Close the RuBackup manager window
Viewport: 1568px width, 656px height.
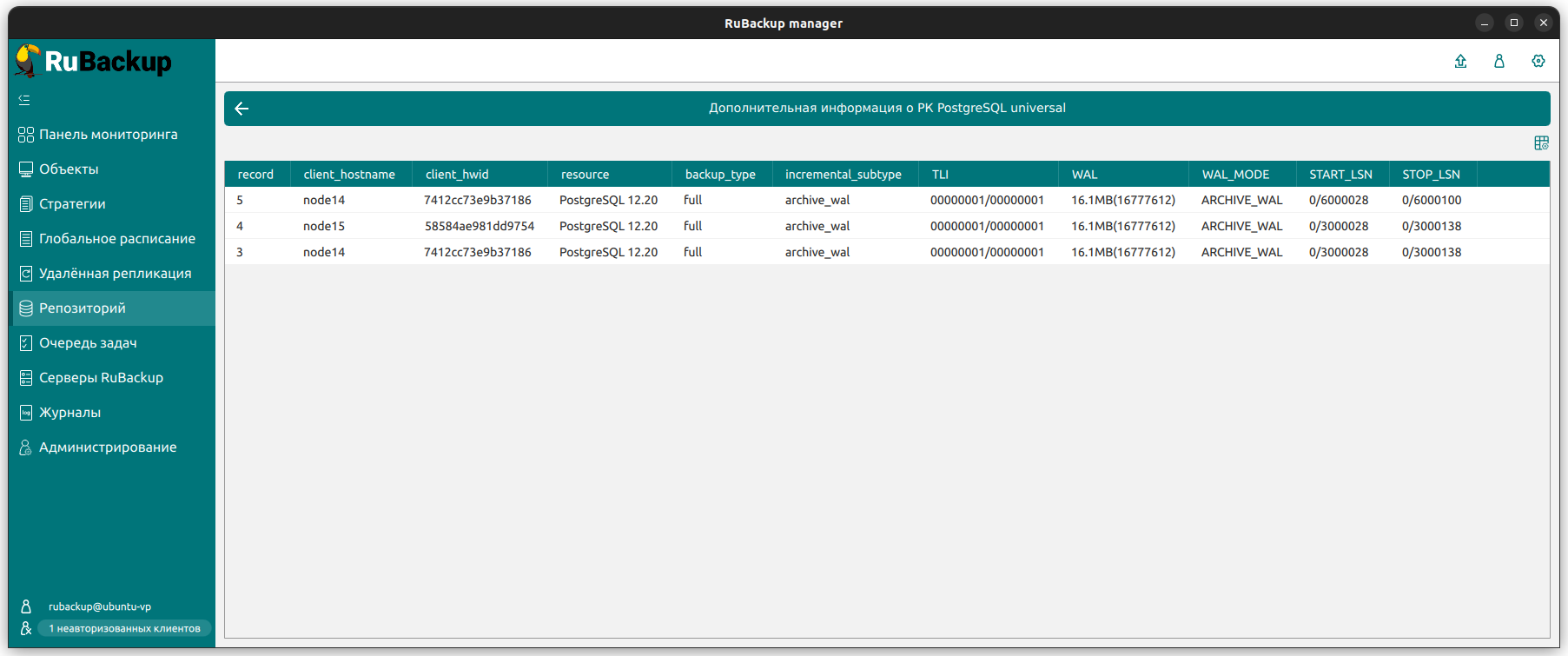[1544, 23]
